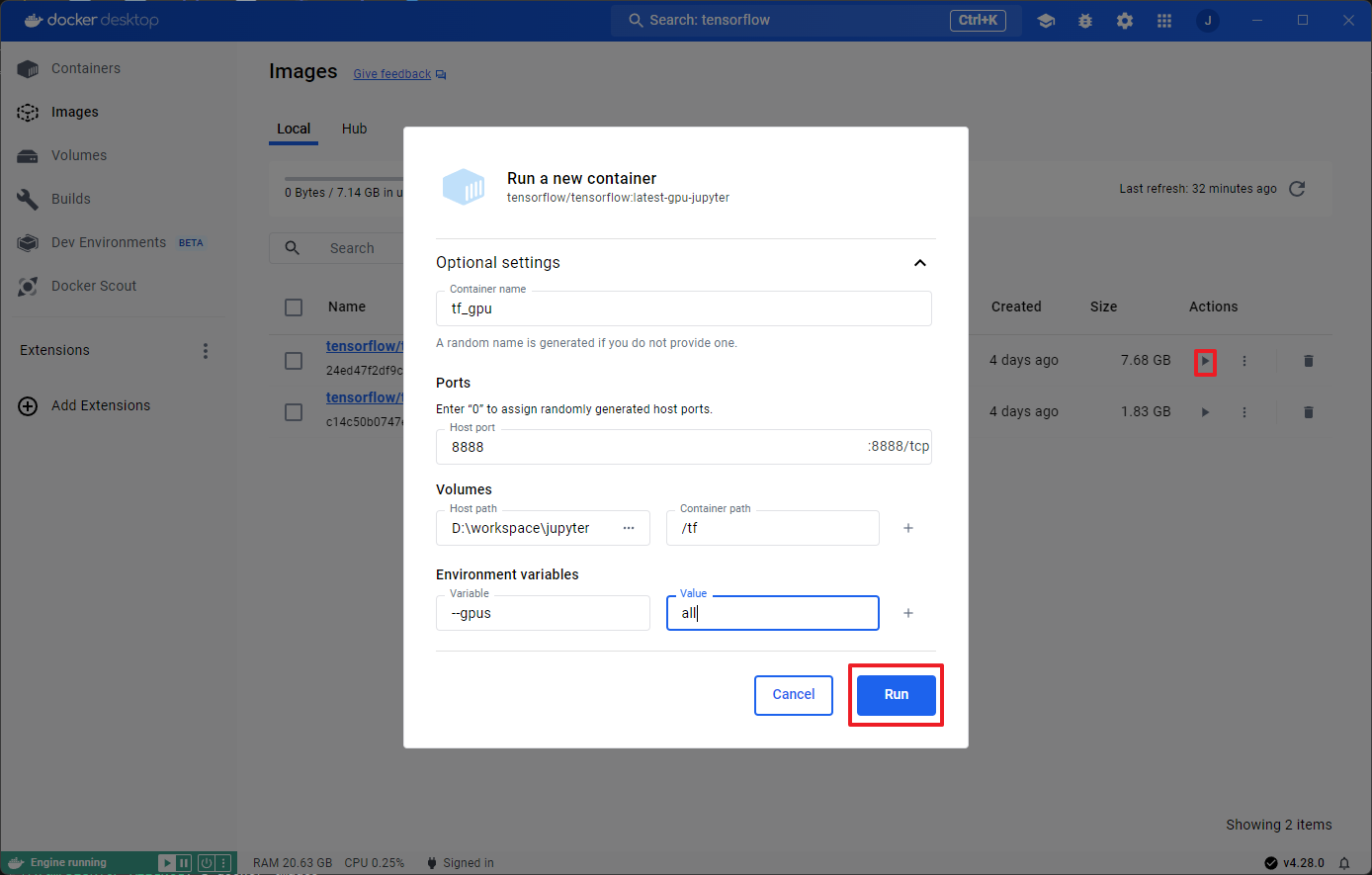The image size is (1372, 875).
Task: Pause the Docker engine in status bar
Action: point(184,863)
